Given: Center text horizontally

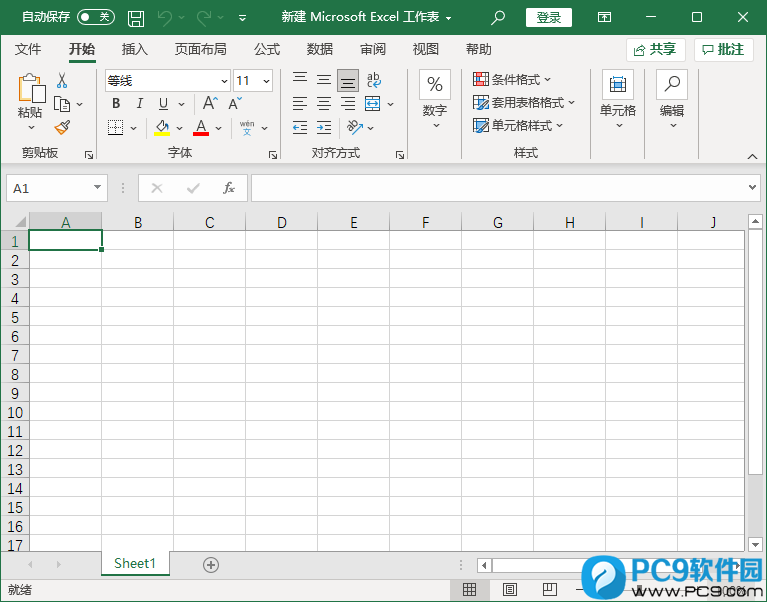Looking at the screenshot, I should [x=324, y=104].
